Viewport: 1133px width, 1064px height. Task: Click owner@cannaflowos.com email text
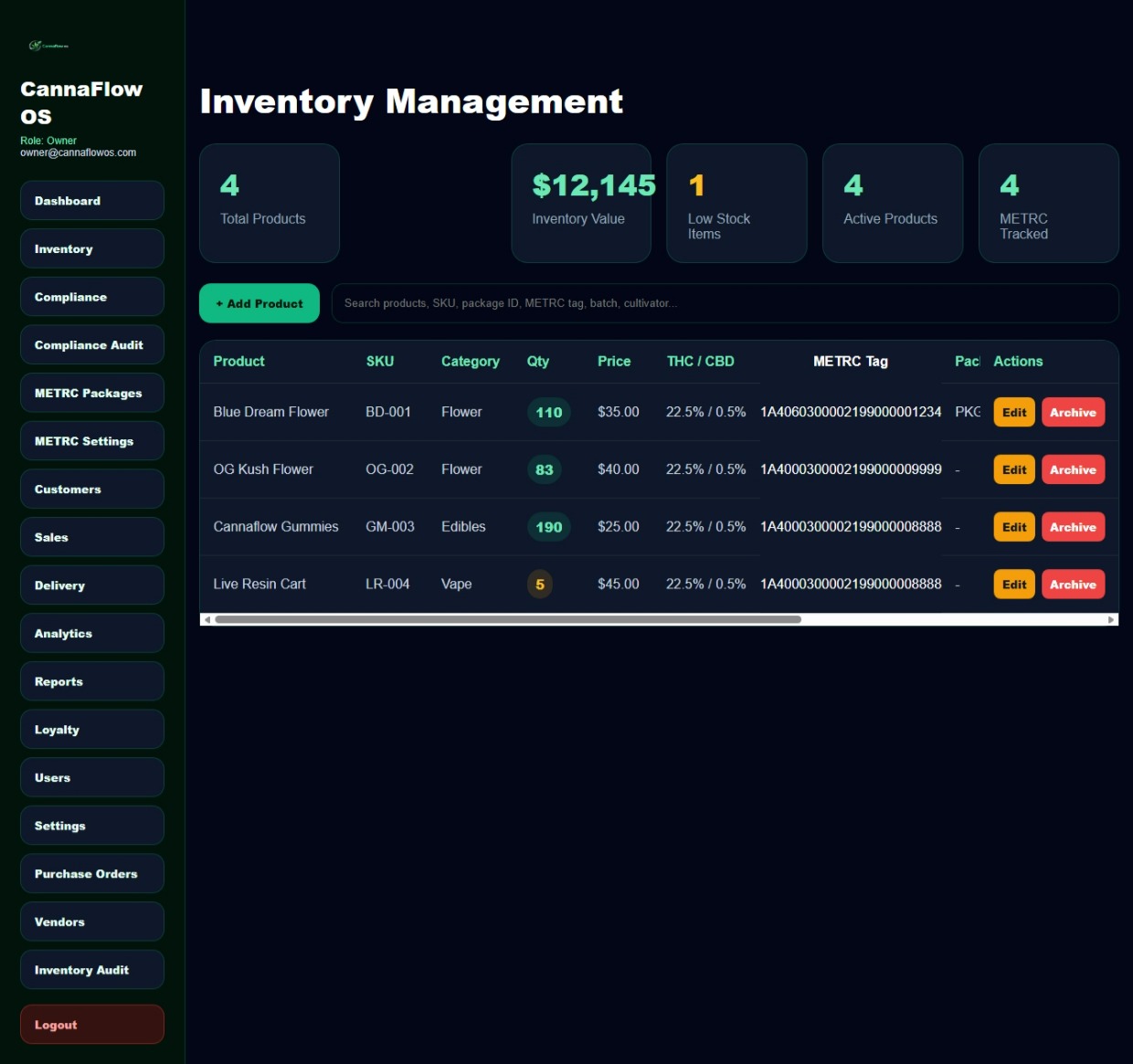tap(79, 153)
